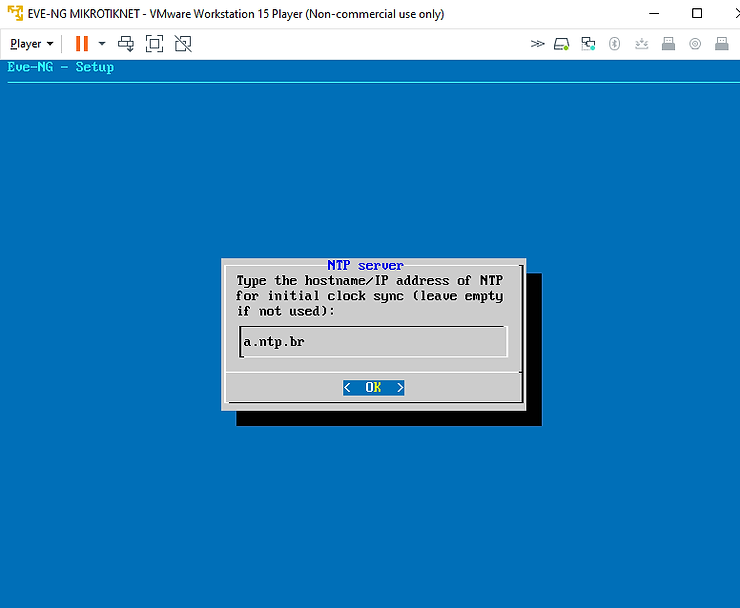Maximize the VMware Player window
The height and width of the screenshot is (608, 740).
point(697,13)
